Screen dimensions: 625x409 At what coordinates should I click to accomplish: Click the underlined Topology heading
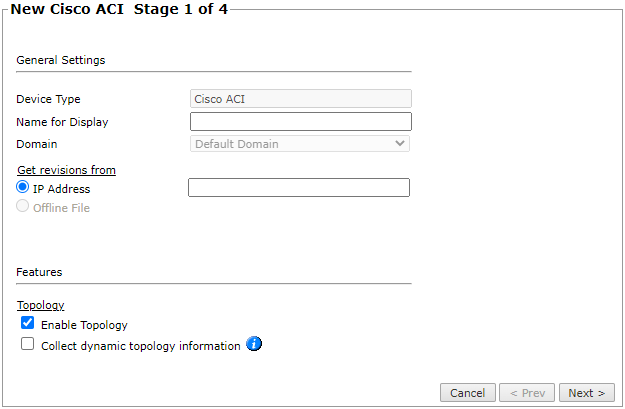(40, 305)
